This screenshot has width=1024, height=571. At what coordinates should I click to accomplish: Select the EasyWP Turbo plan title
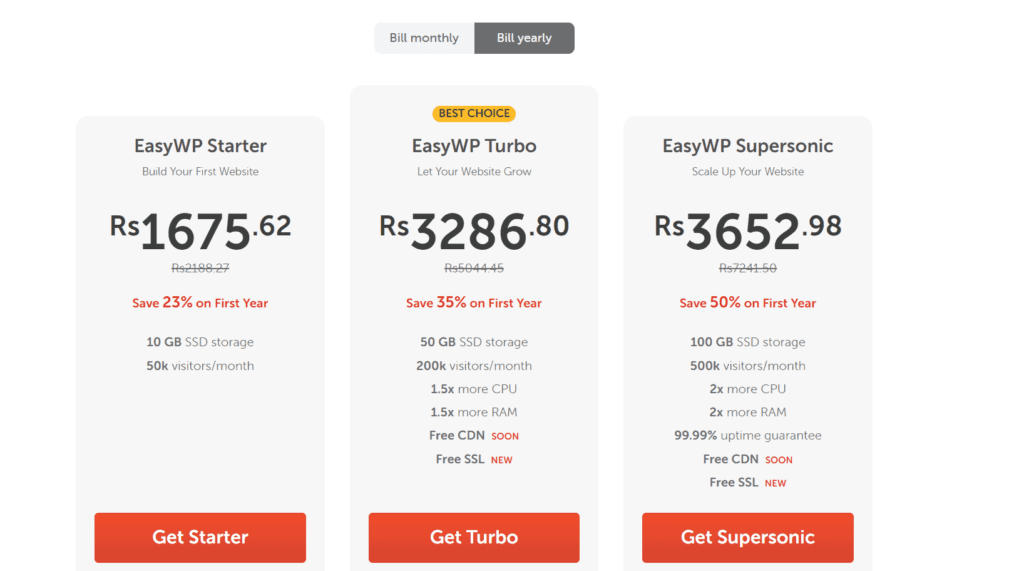point(474,146)
